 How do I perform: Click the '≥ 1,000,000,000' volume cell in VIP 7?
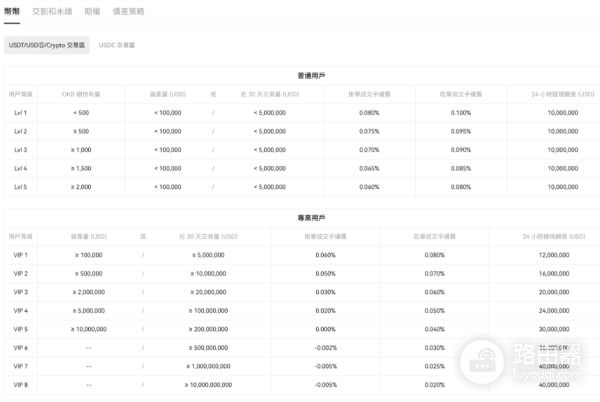tap(209, 366)
